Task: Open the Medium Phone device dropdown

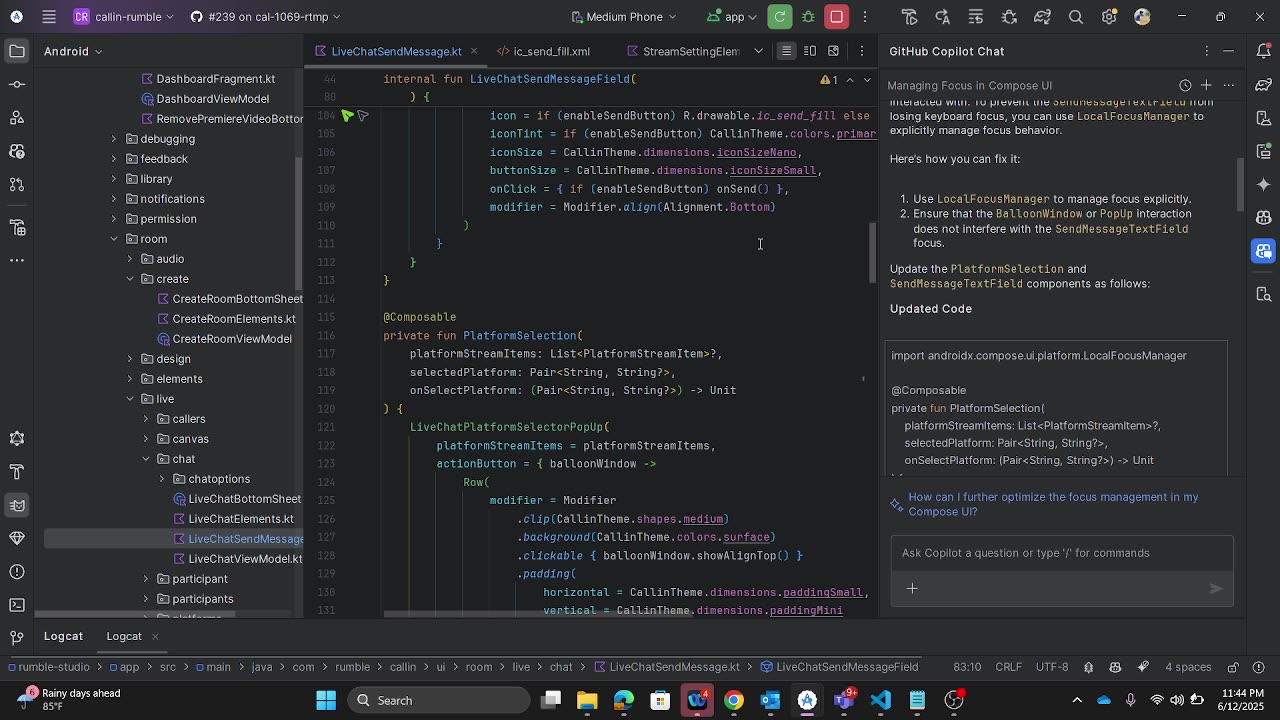Action: tap(623, 17)
